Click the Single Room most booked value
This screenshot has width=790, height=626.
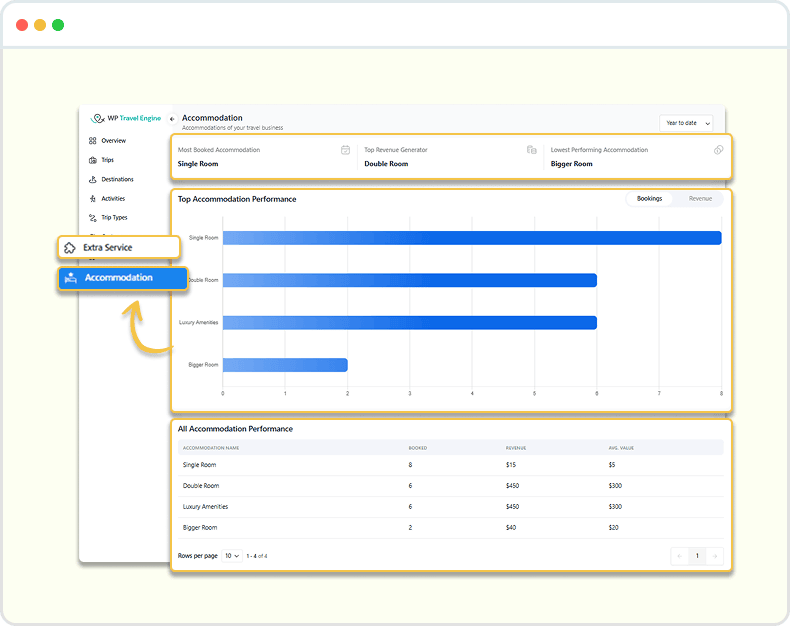click(x=198, y=164)
